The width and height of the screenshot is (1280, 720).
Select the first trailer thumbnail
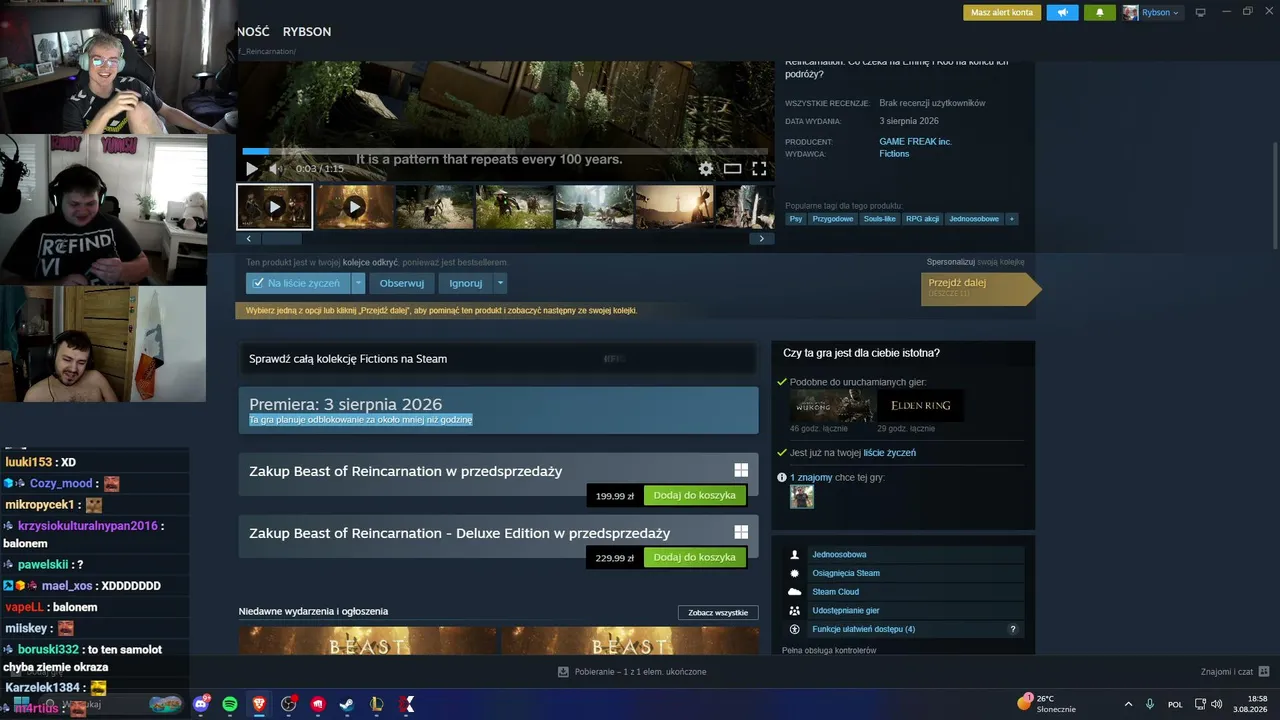coord(275,207)
